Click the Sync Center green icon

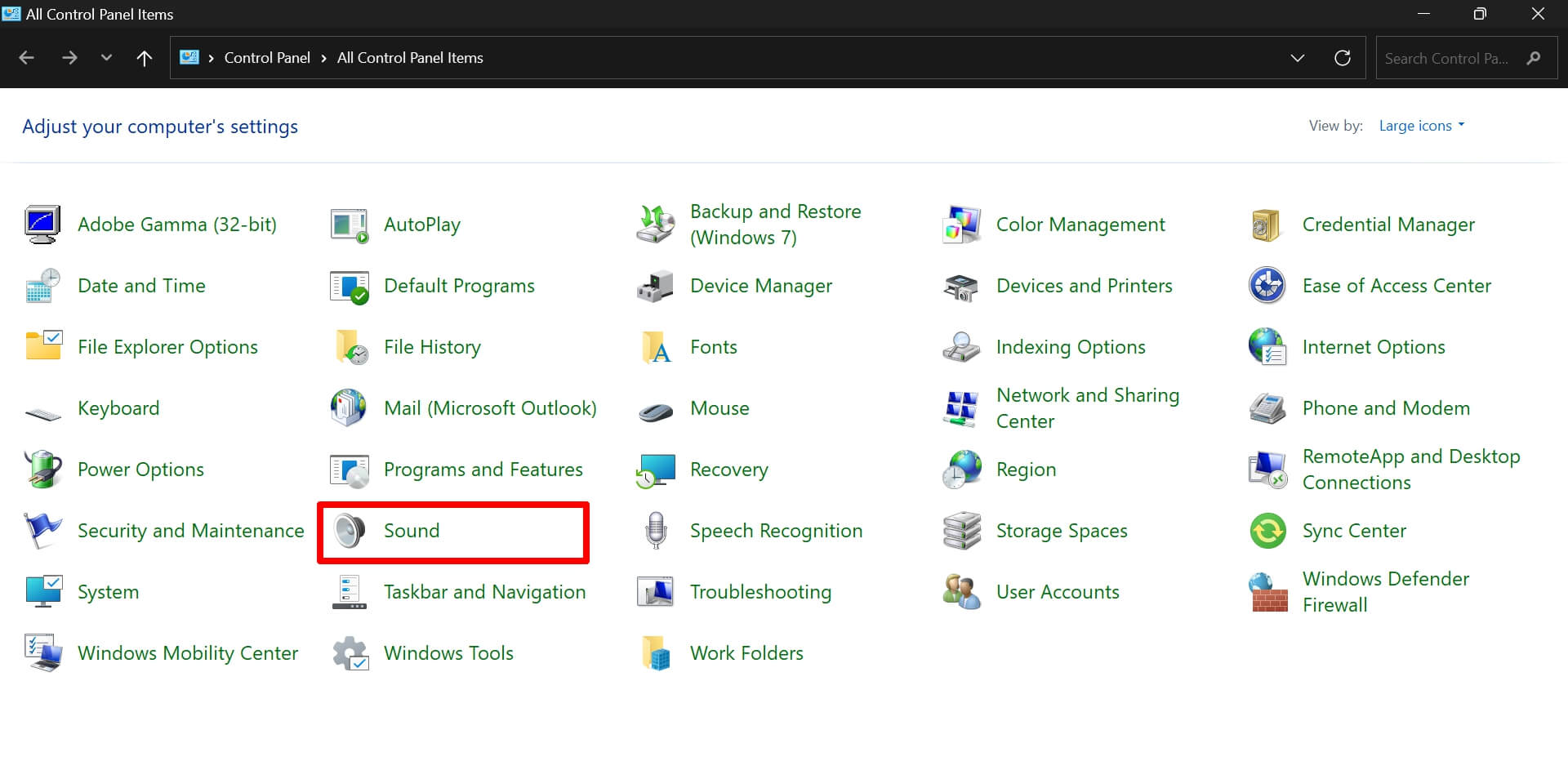pos(1267,531)
